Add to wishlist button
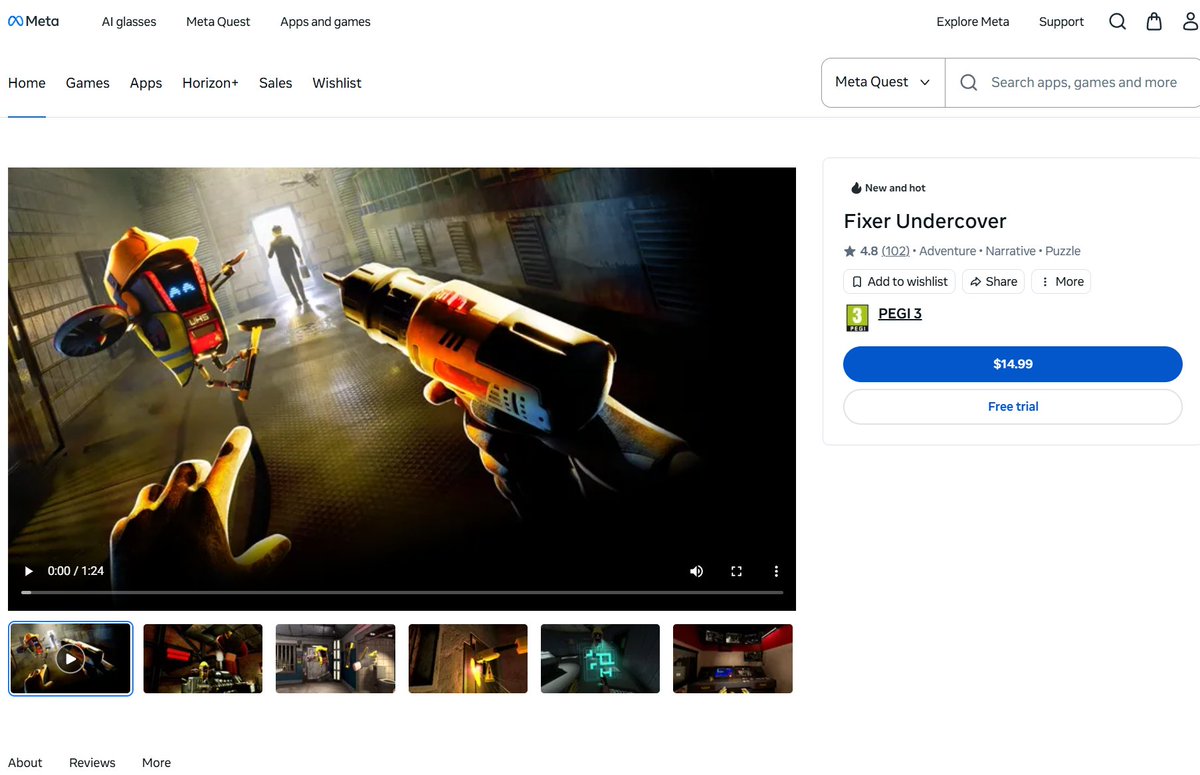 899,282
